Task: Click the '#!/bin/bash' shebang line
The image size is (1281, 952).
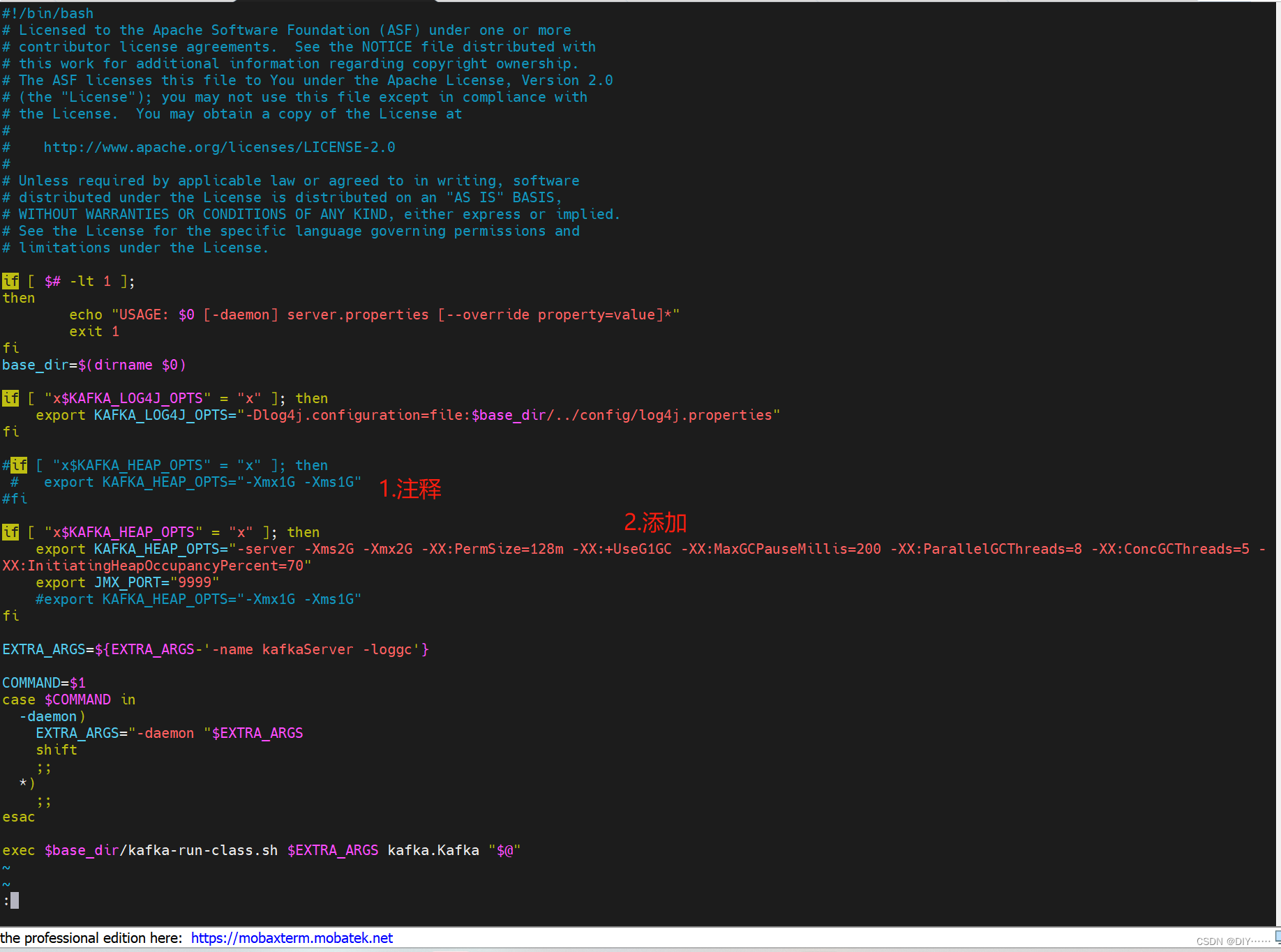Action: [47, 13]
